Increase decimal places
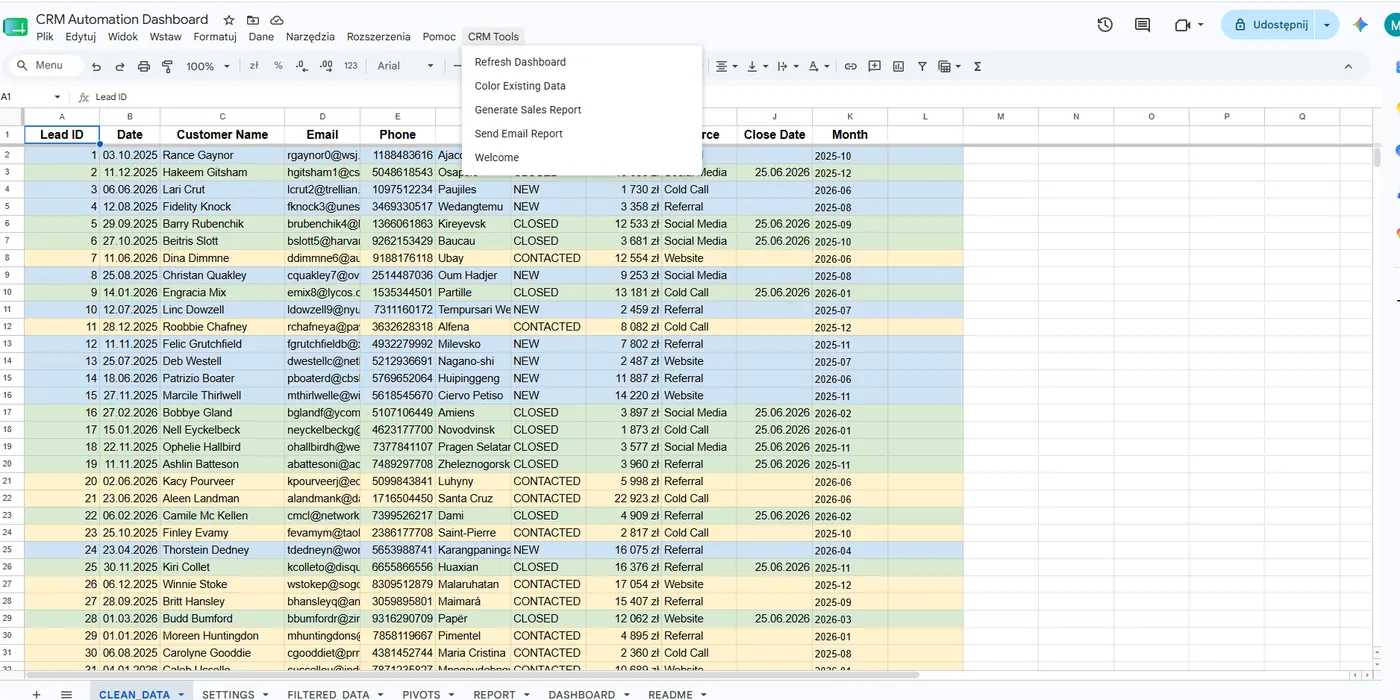This screenshot has width=1400, height=700. 326,66
